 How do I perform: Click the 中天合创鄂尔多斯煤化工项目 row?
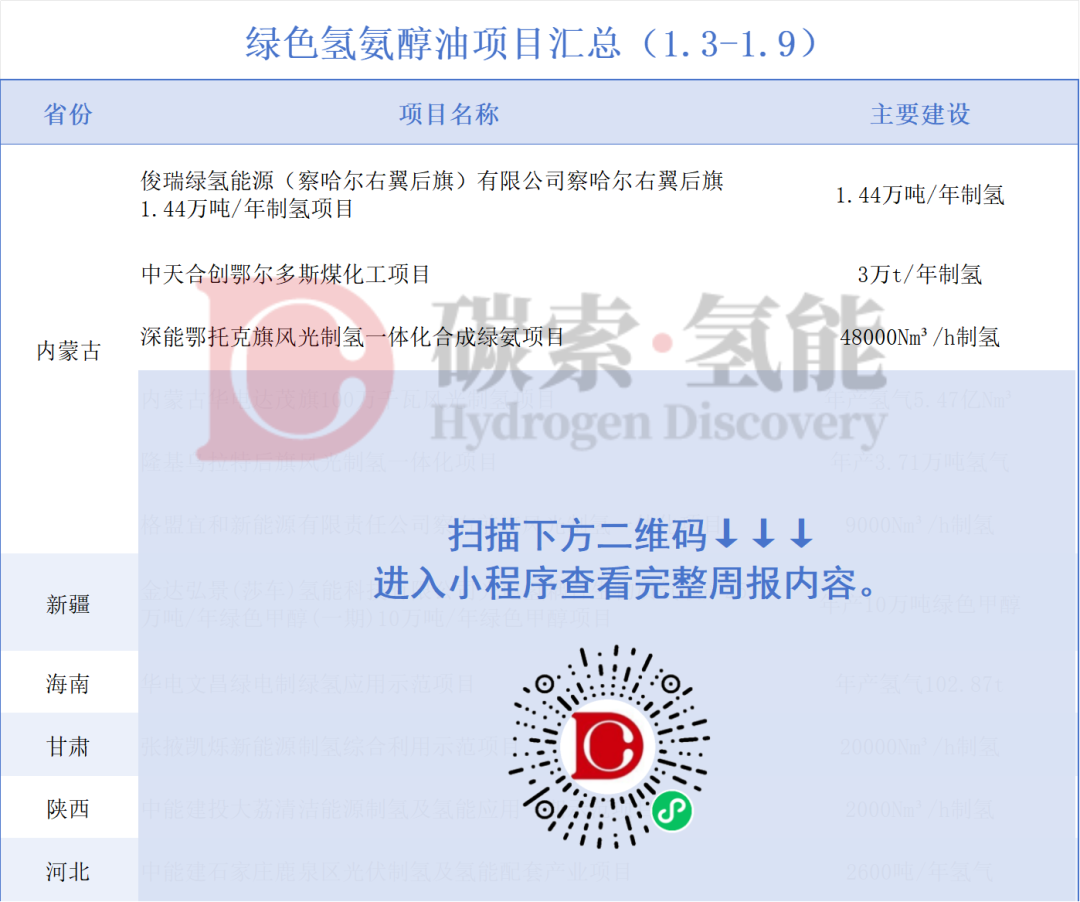286,274
